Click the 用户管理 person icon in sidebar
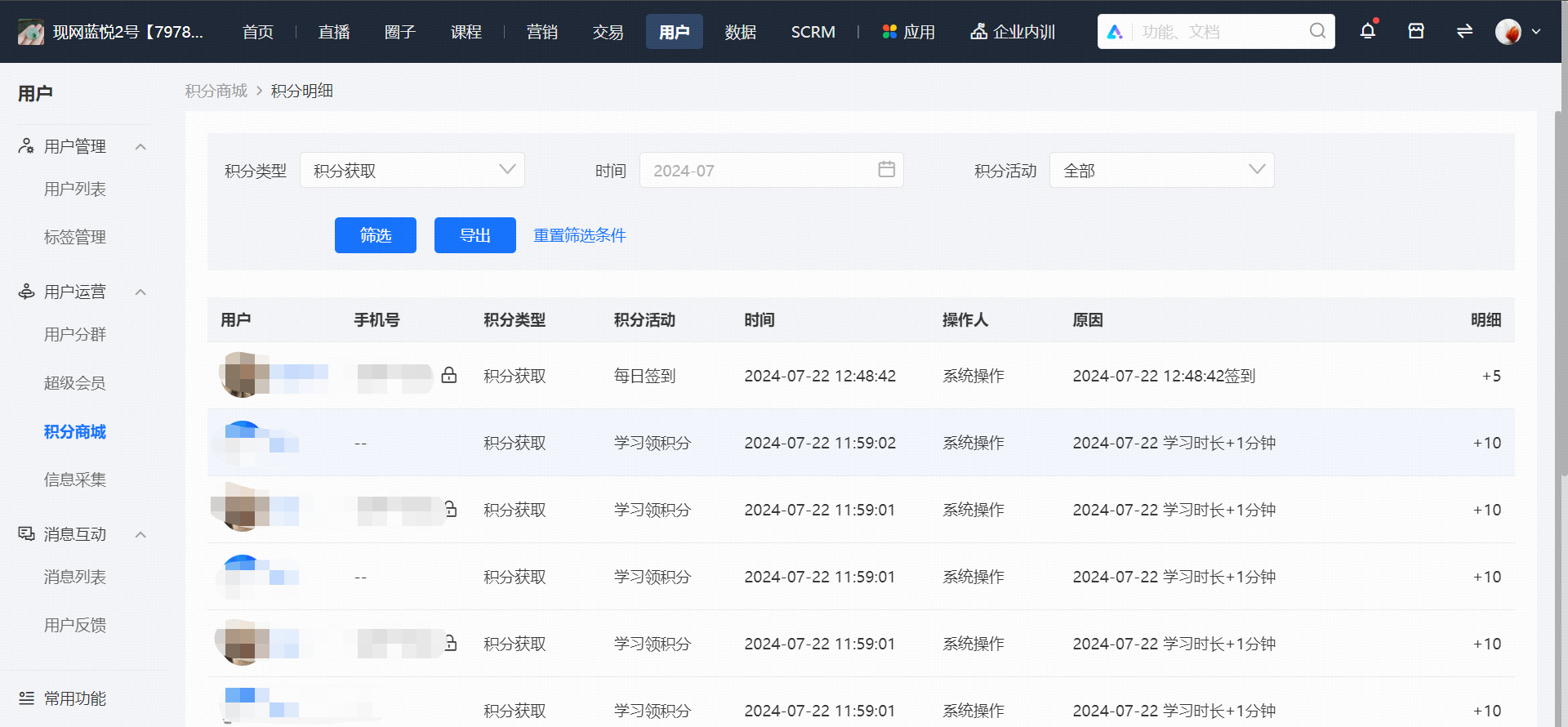Viewport: 1568px width, 727px height. click(x=26, y=145)
